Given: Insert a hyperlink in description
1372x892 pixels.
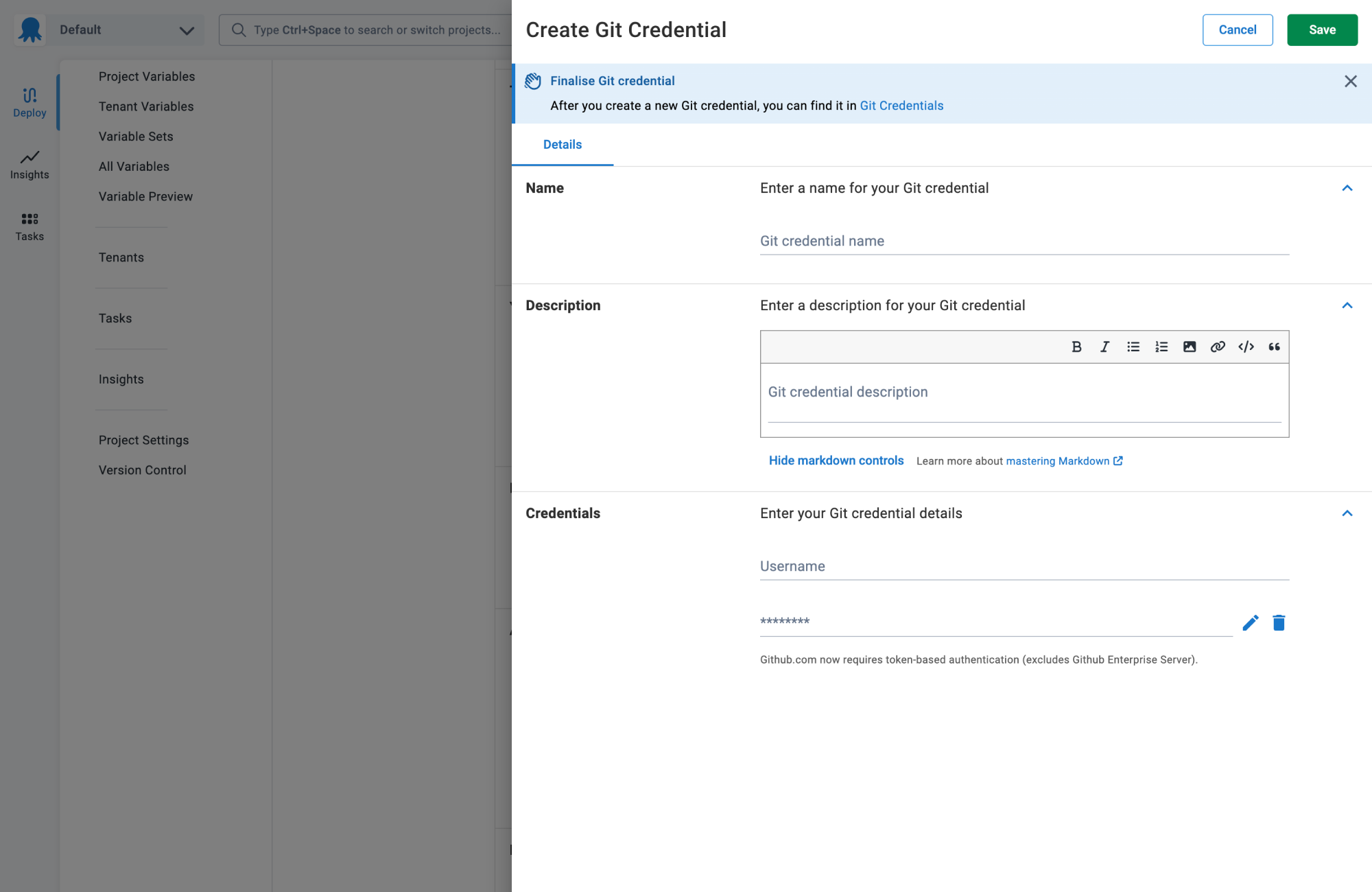Looking at the screenshot, I should pos(1218,347).
